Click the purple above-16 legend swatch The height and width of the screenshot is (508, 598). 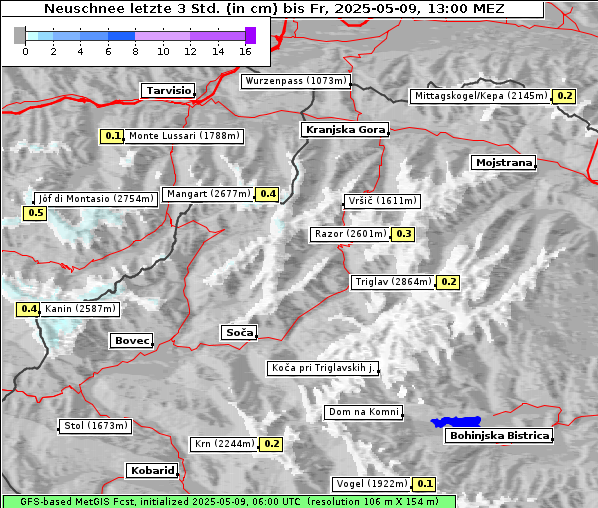(250, 35)
